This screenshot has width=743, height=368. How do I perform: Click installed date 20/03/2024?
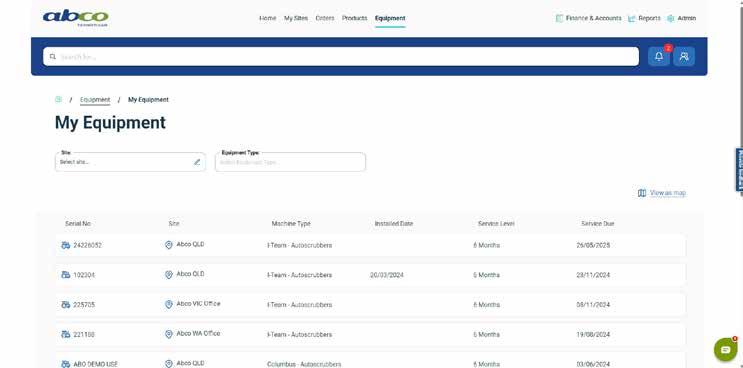point(387,275)
